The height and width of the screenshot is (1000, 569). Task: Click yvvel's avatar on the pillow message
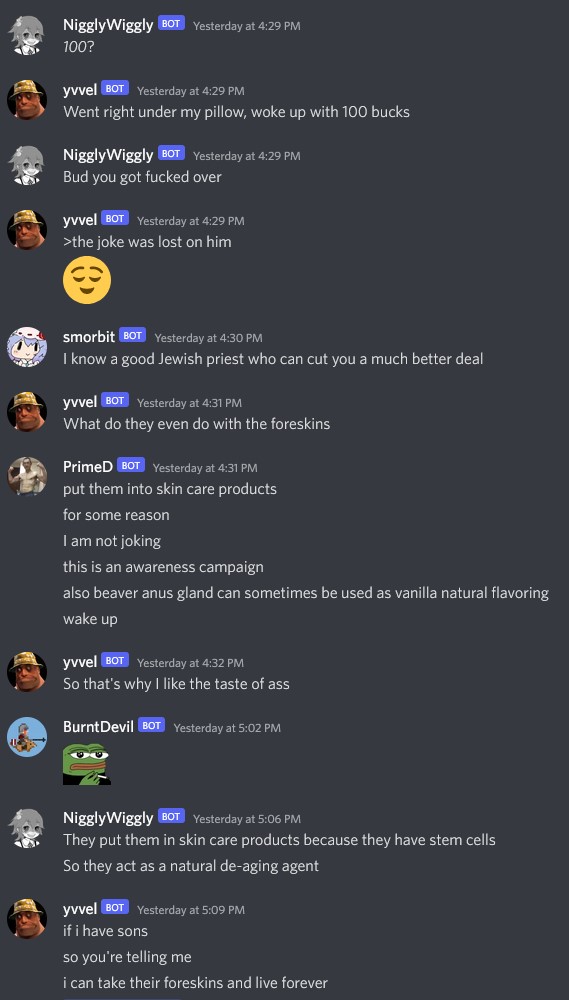tap(27, 101)
